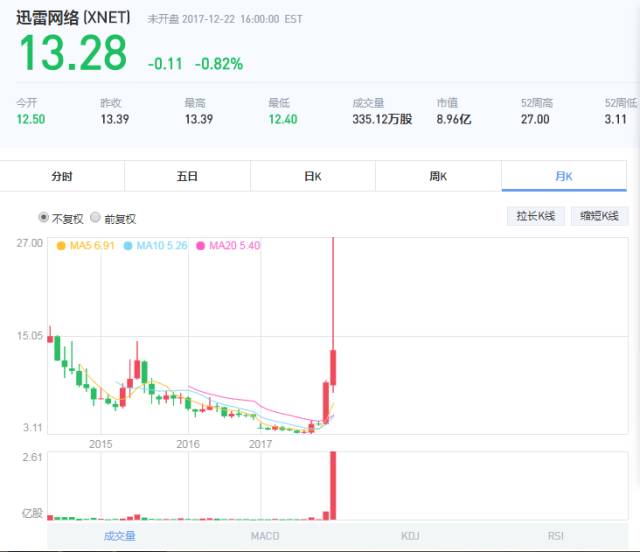Click the 成交量 value 335.12万股
Image resolution: width=640 pixels, height=552 pixels.
tap(382, 119)
